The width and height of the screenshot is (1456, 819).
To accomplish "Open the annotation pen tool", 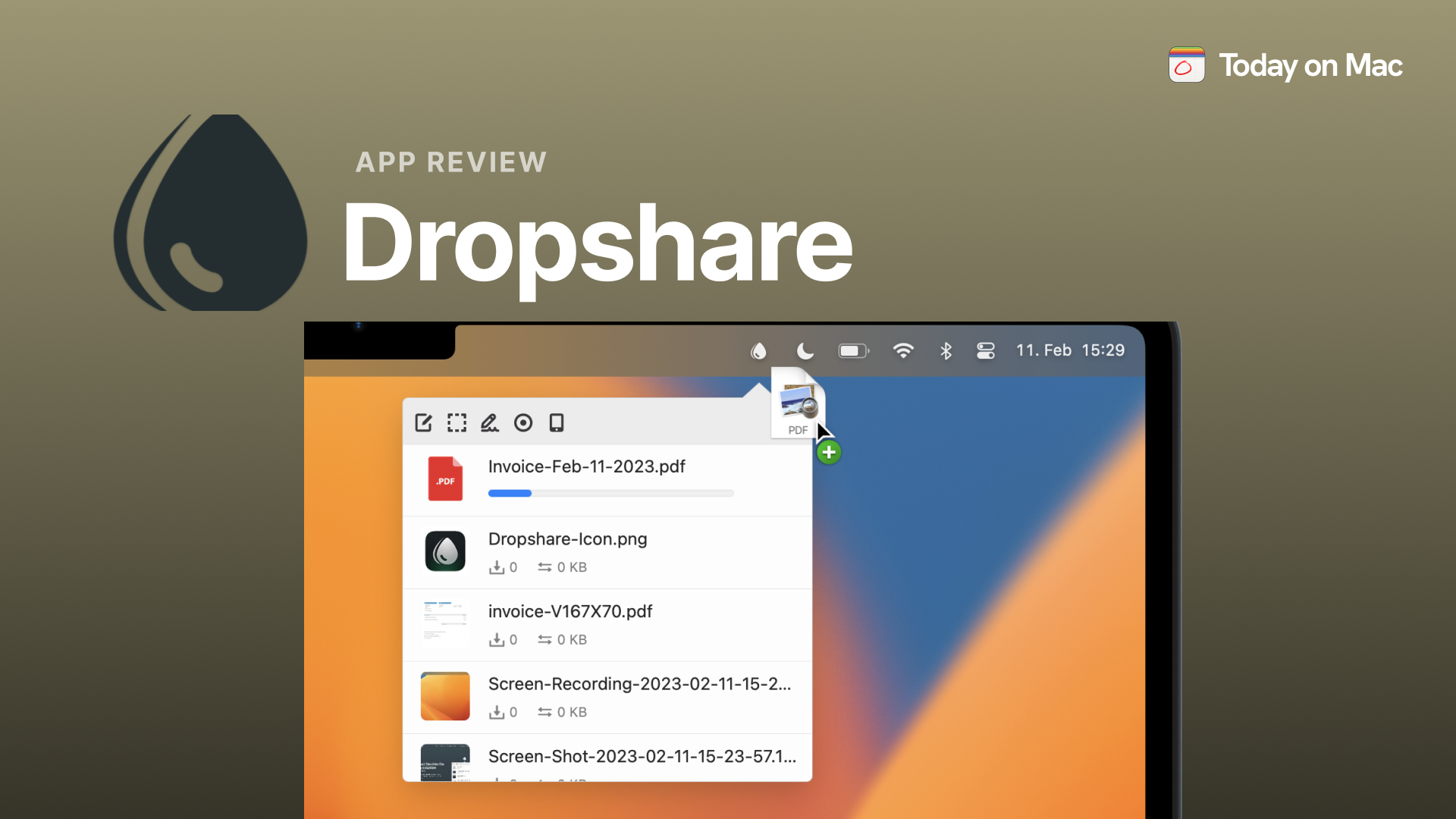I will point(490,423).
